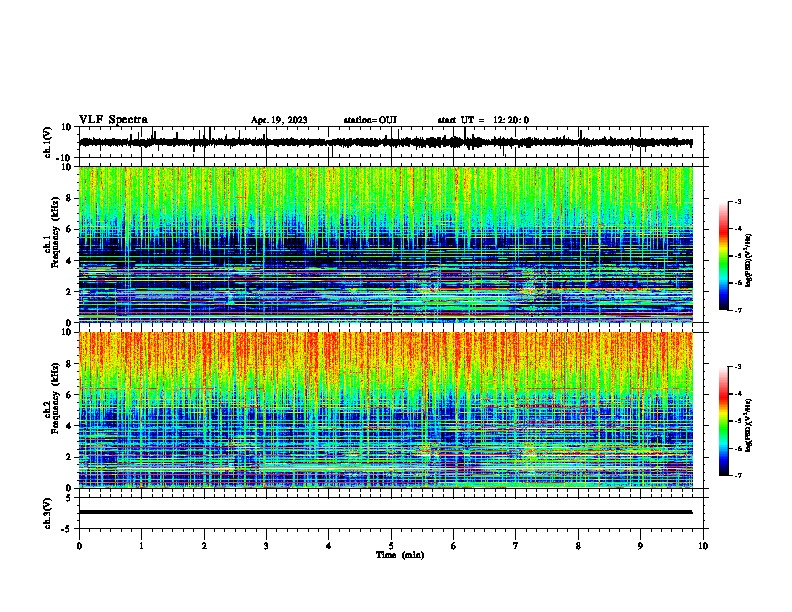The image size is (792, 612).
Task: Click the ch.1 voltage waveform trace
Action: [x=385, y=142]
